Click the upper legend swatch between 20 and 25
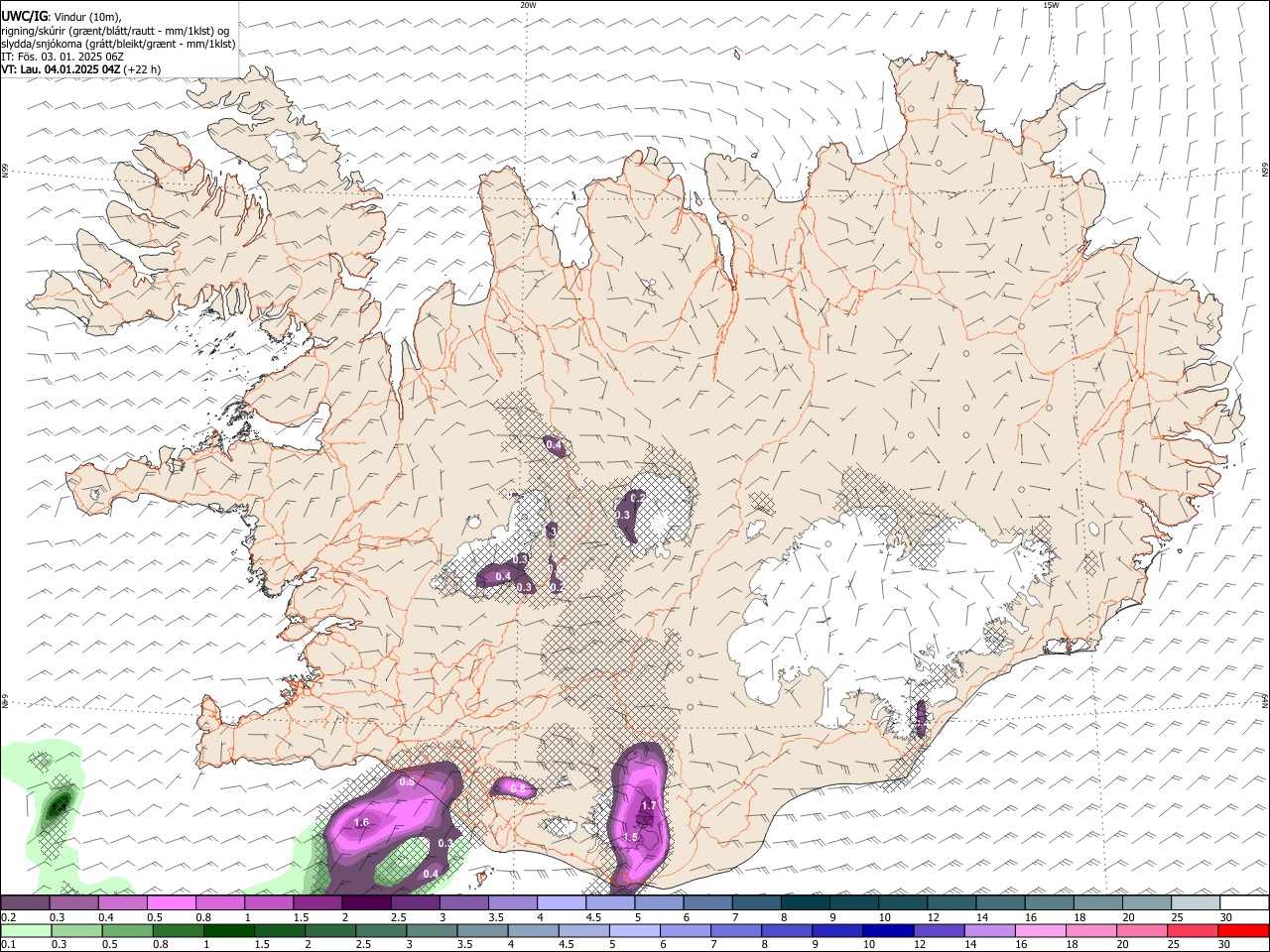Image resolution: width=1270 pixels, height=952 pixels. click(1146, 903)
